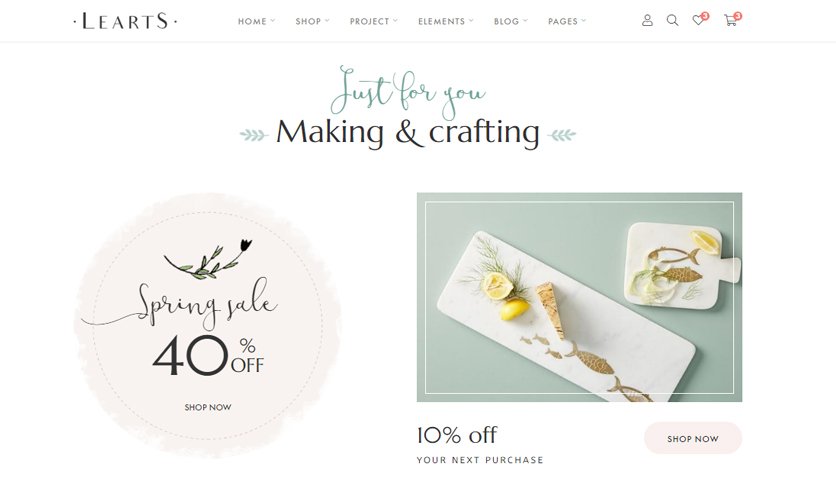
Task: Click the cart item count badge
Action: point(738,16)
